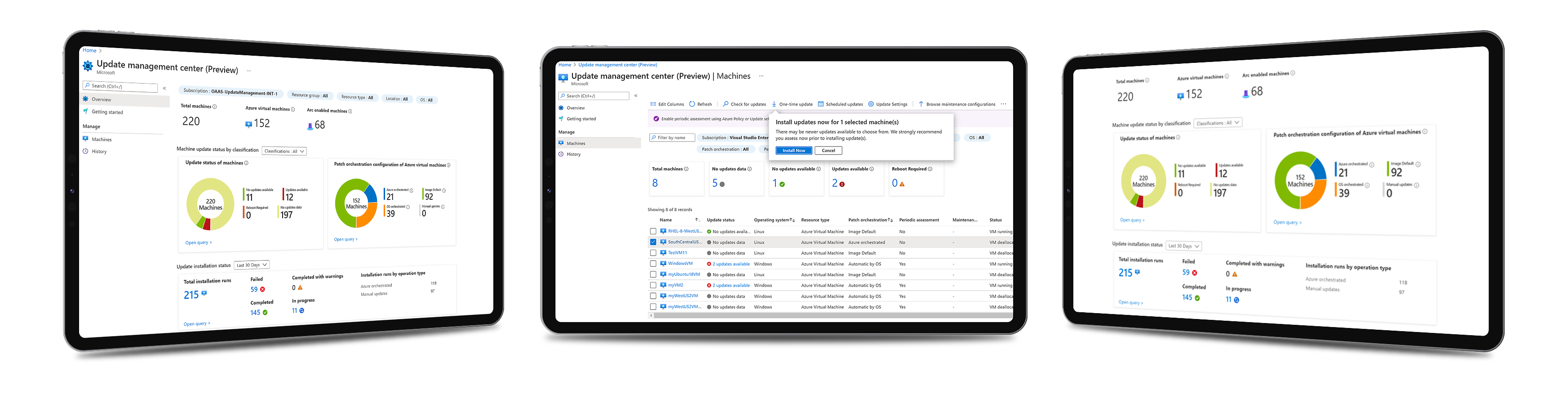1568x394 pixels.
Task: Click Scheduled updates calendar icon
Action: (820, 104)
